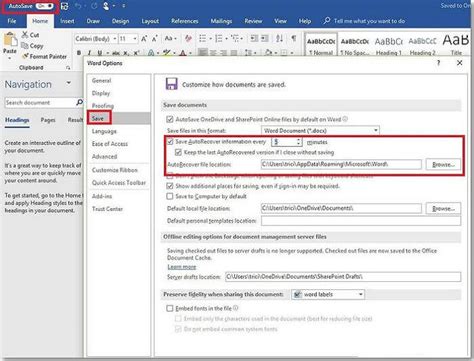Switch to the Review ribbon tab
The width and height of the screenshot is (474, 361).
tap(253, 21)
